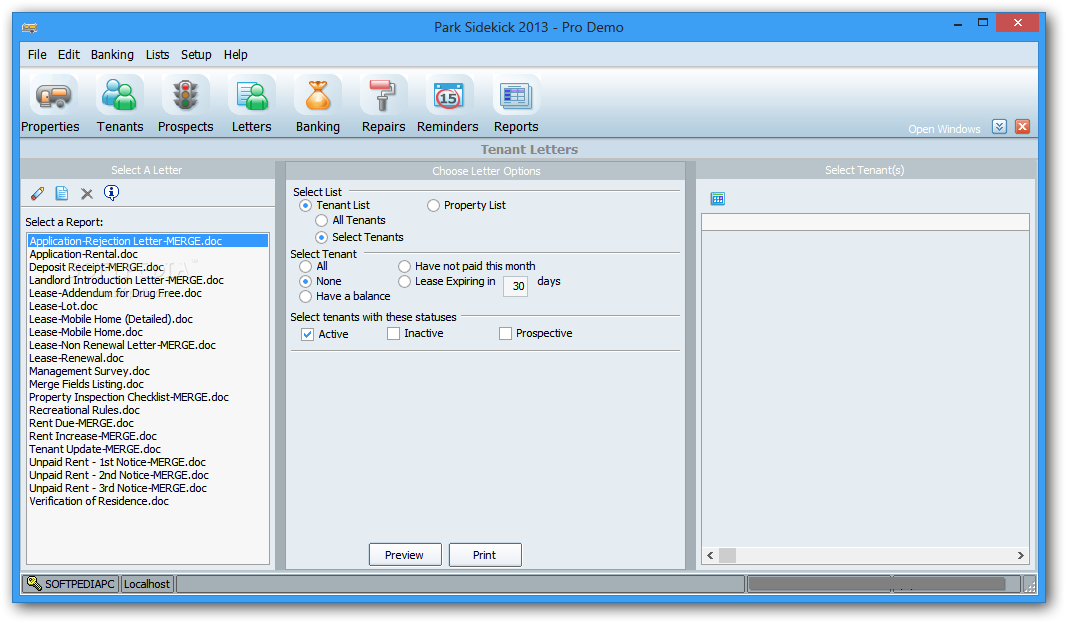Select Landlord Introduction Letter-MERGE.doc
The image size is (1066, 623).
[126, 280]
